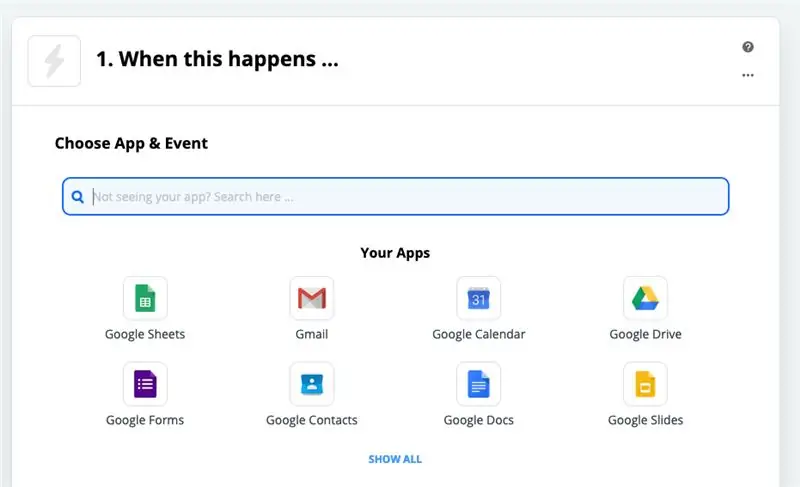Select the Google Drive triangle icon
The width and height of the screenshot is (800, 487).
[x=645, y=298]
